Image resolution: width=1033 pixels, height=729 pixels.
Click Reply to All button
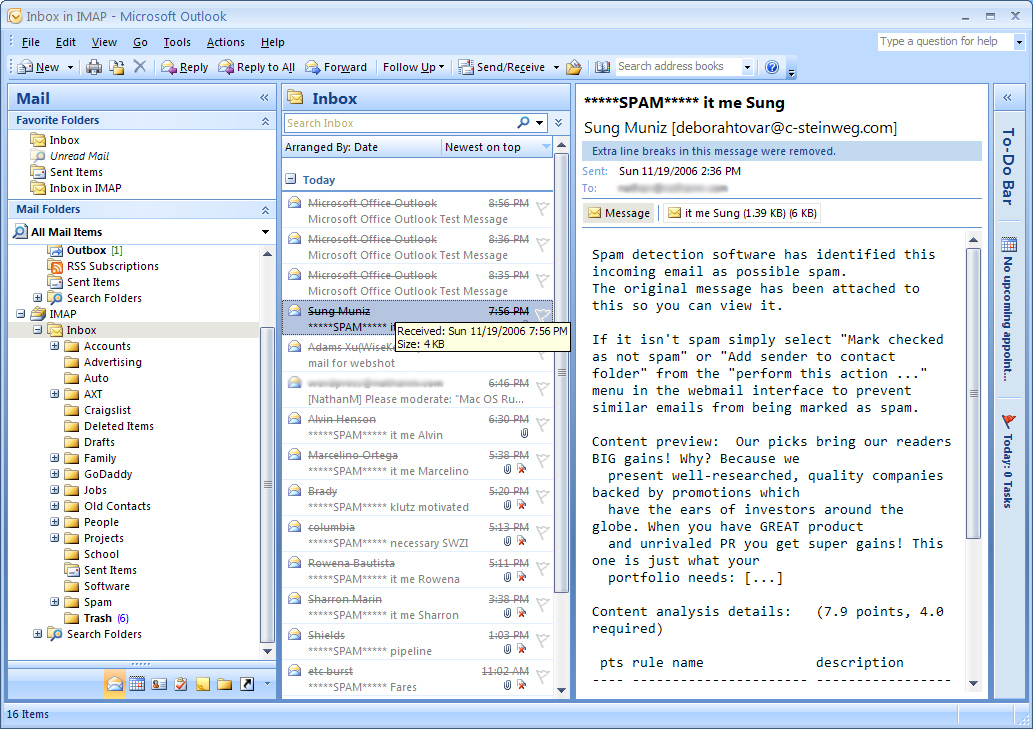click(256, 67)
